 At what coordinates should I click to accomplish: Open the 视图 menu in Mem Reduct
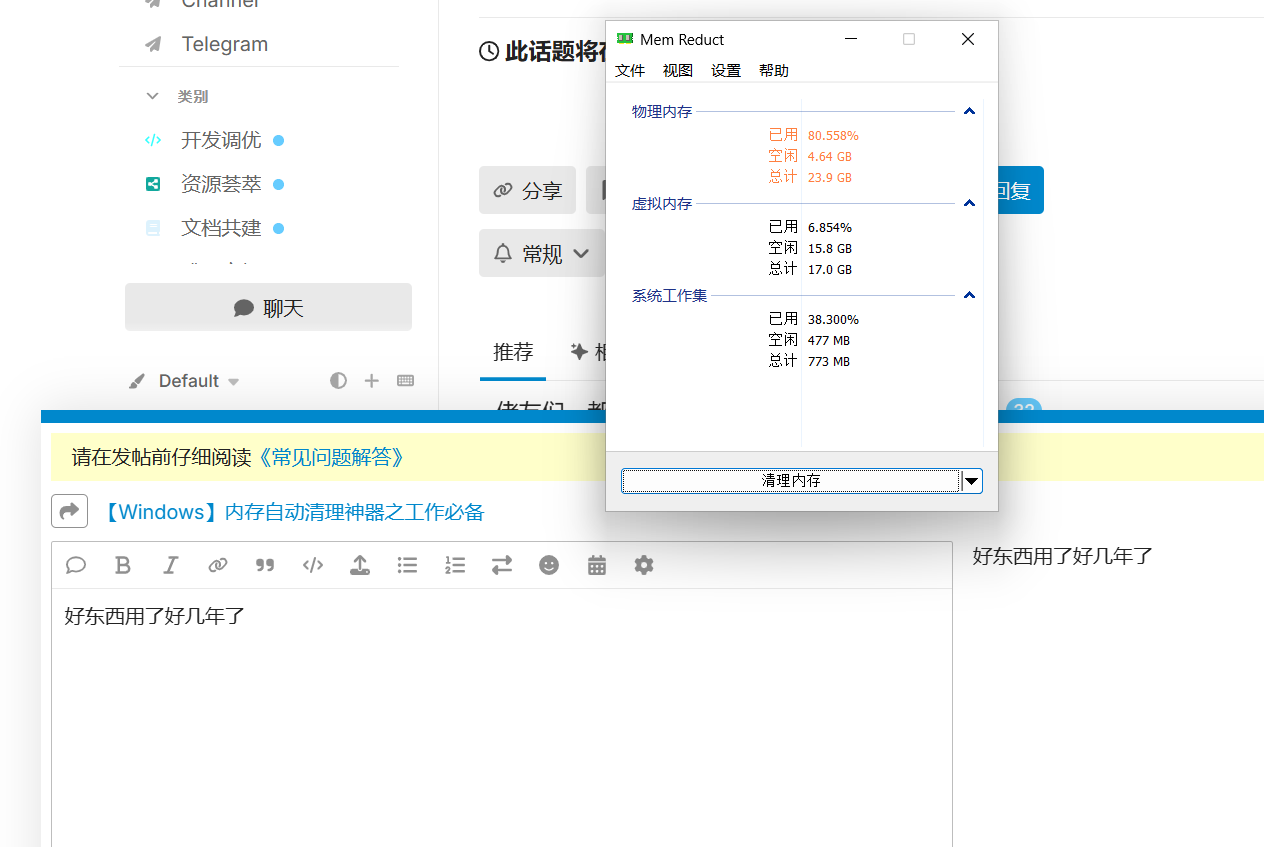(x=678, y=70)
